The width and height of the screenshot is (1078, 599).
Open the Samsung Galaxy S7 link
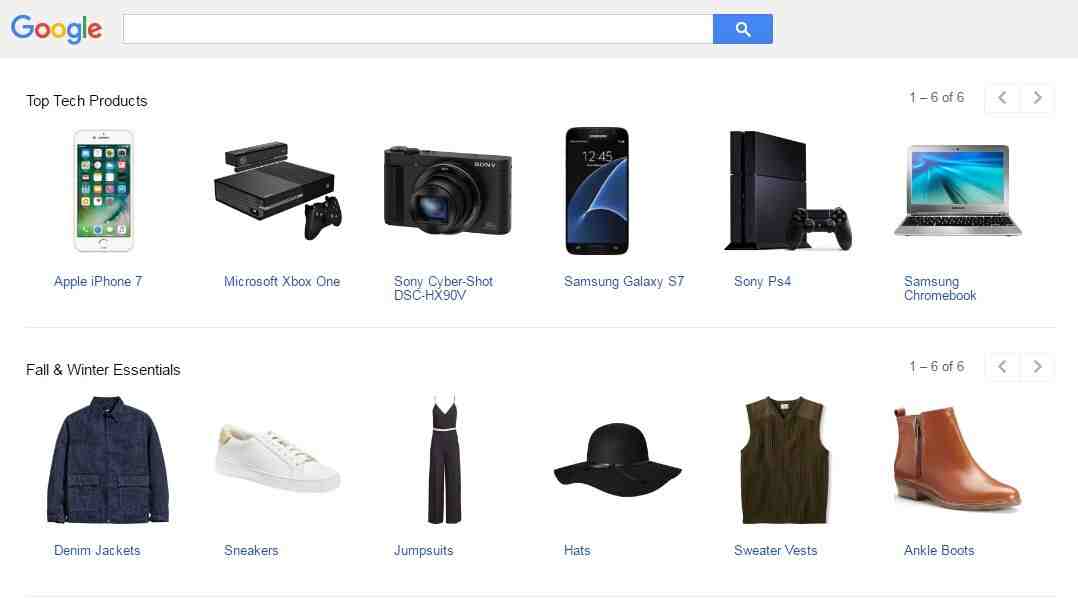[x=624, y=281]
